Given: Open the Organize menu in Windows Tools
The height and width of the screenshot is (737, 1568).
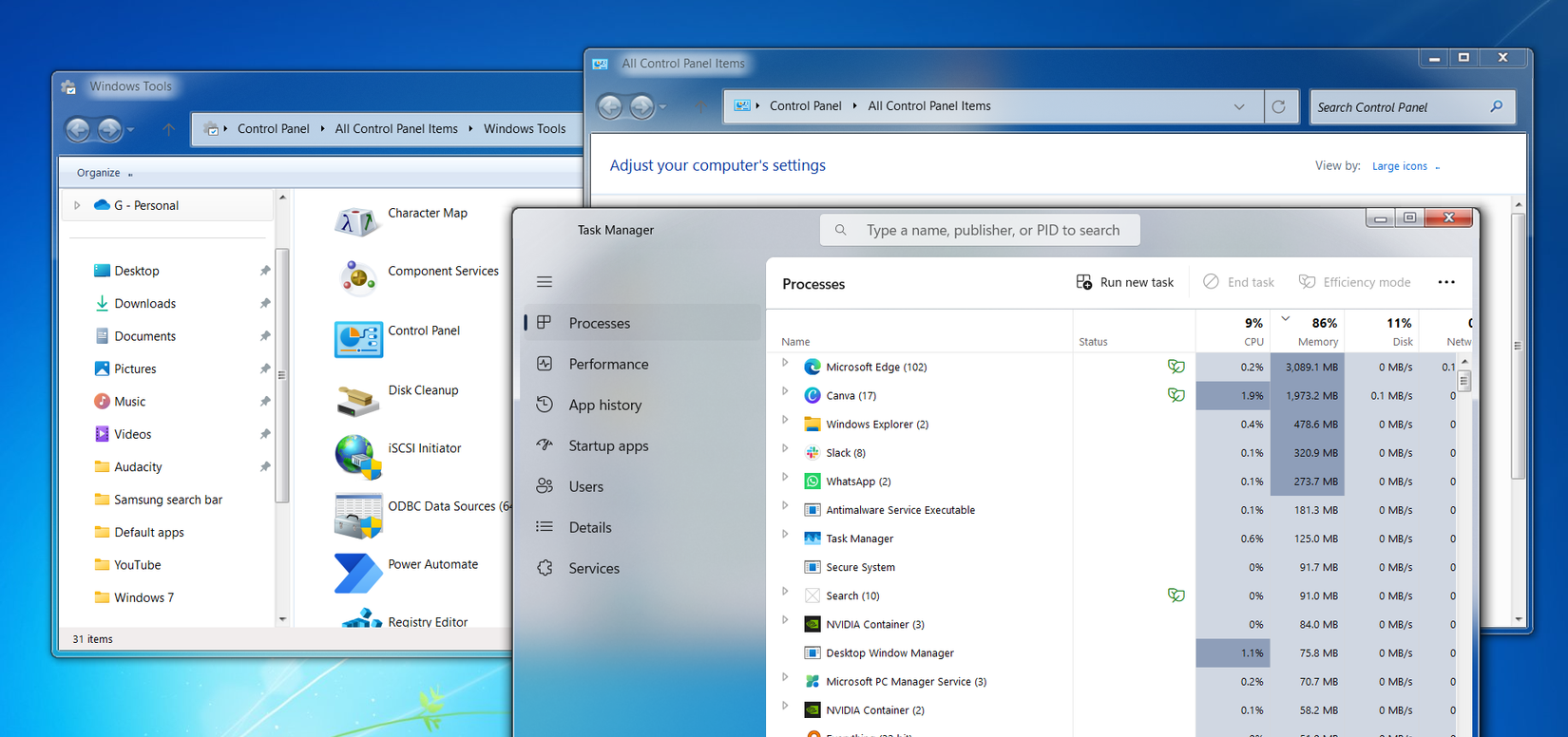Looking at the screenshot, I should [x=105, y=173].
